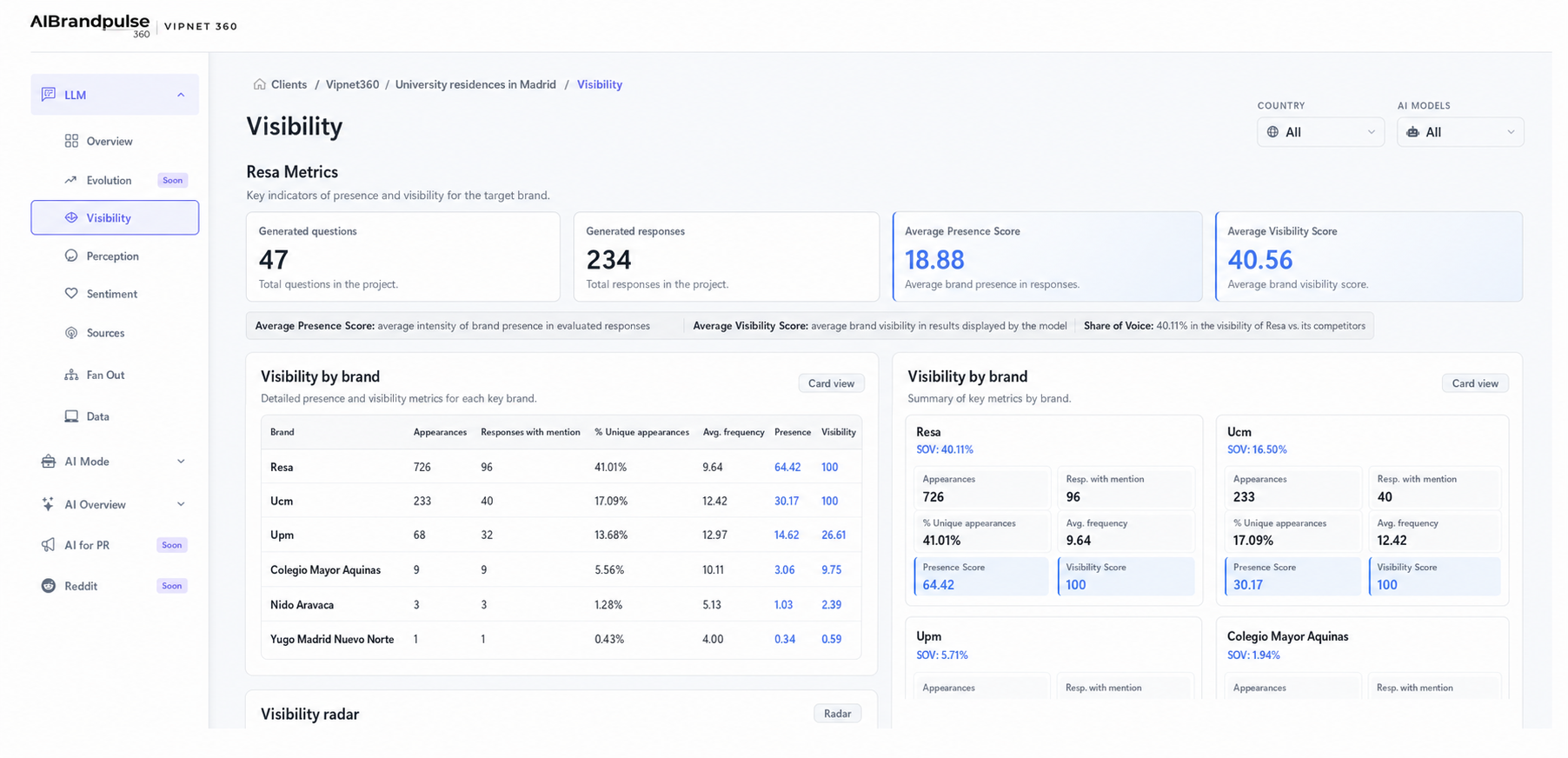The image size is (1568, 758).
Task: Open the Overview menu item
Action: [x=115, y=141]
